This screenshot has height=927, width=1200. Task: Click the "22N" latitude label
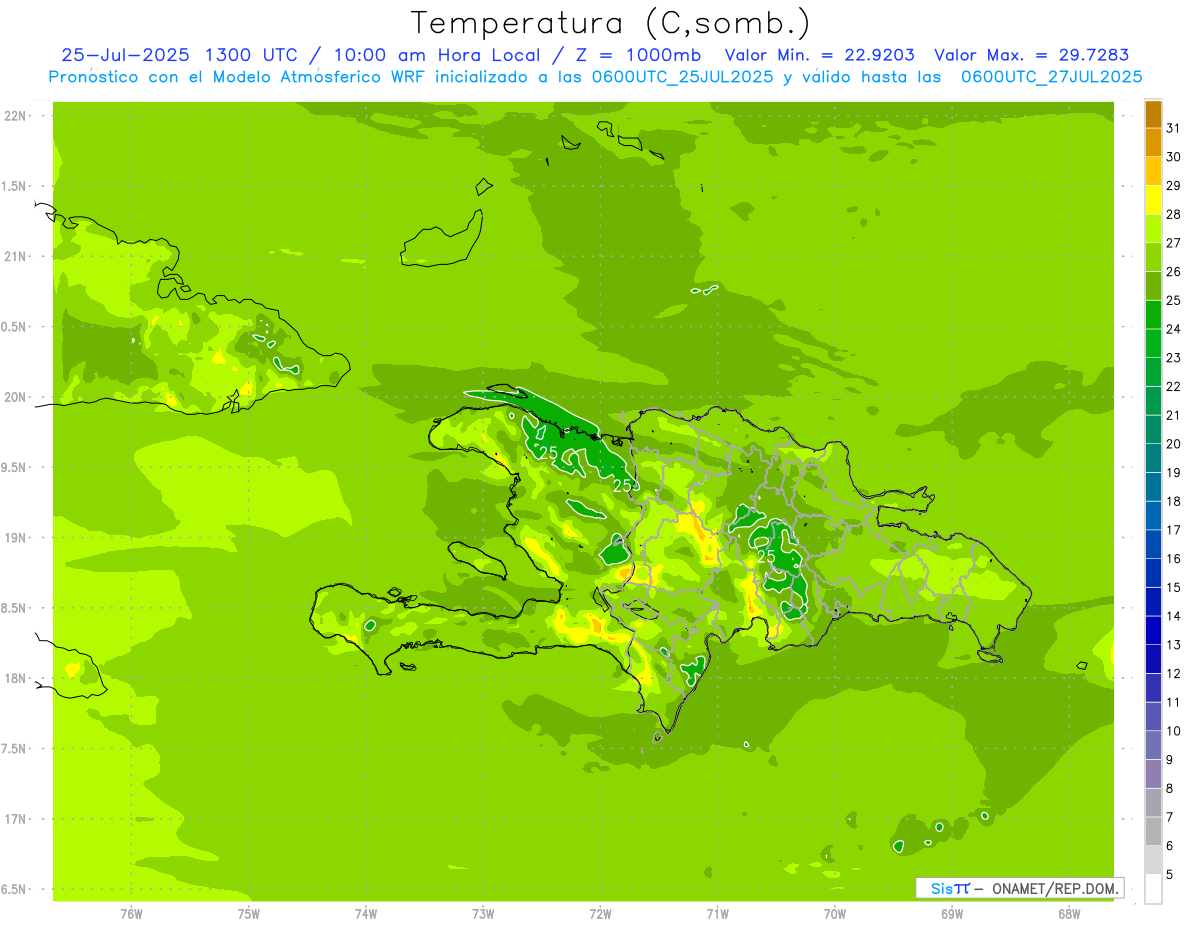tap(14, 116)
